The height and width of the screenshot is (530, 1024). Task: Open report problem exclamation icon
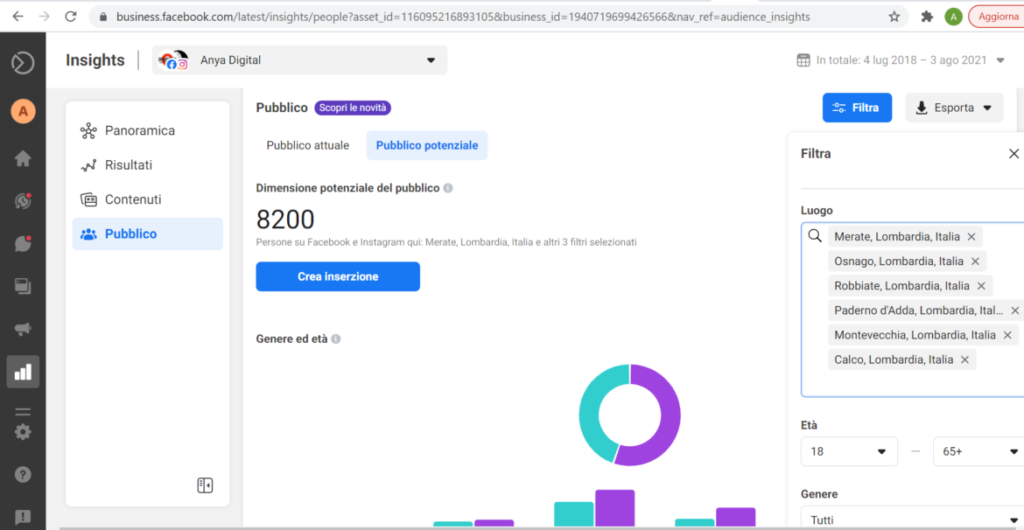23,518
